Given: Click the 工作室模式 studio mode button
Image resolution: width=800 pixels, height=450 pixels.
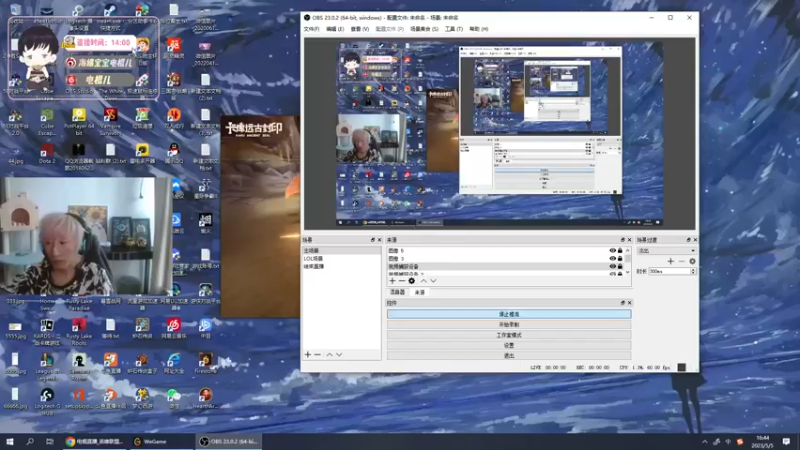Looking at the screenshot, I should point(509,335).
